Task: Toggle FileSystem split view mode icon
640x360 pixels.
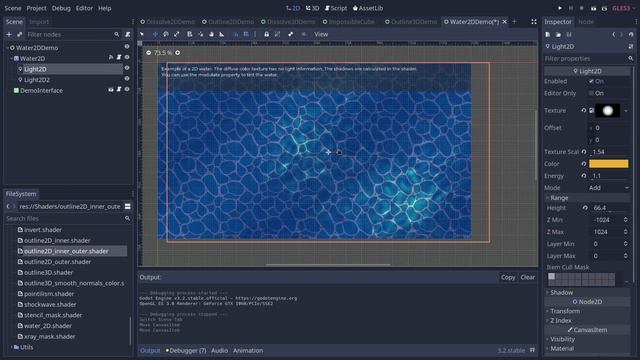Action: (x=127, y=207)
